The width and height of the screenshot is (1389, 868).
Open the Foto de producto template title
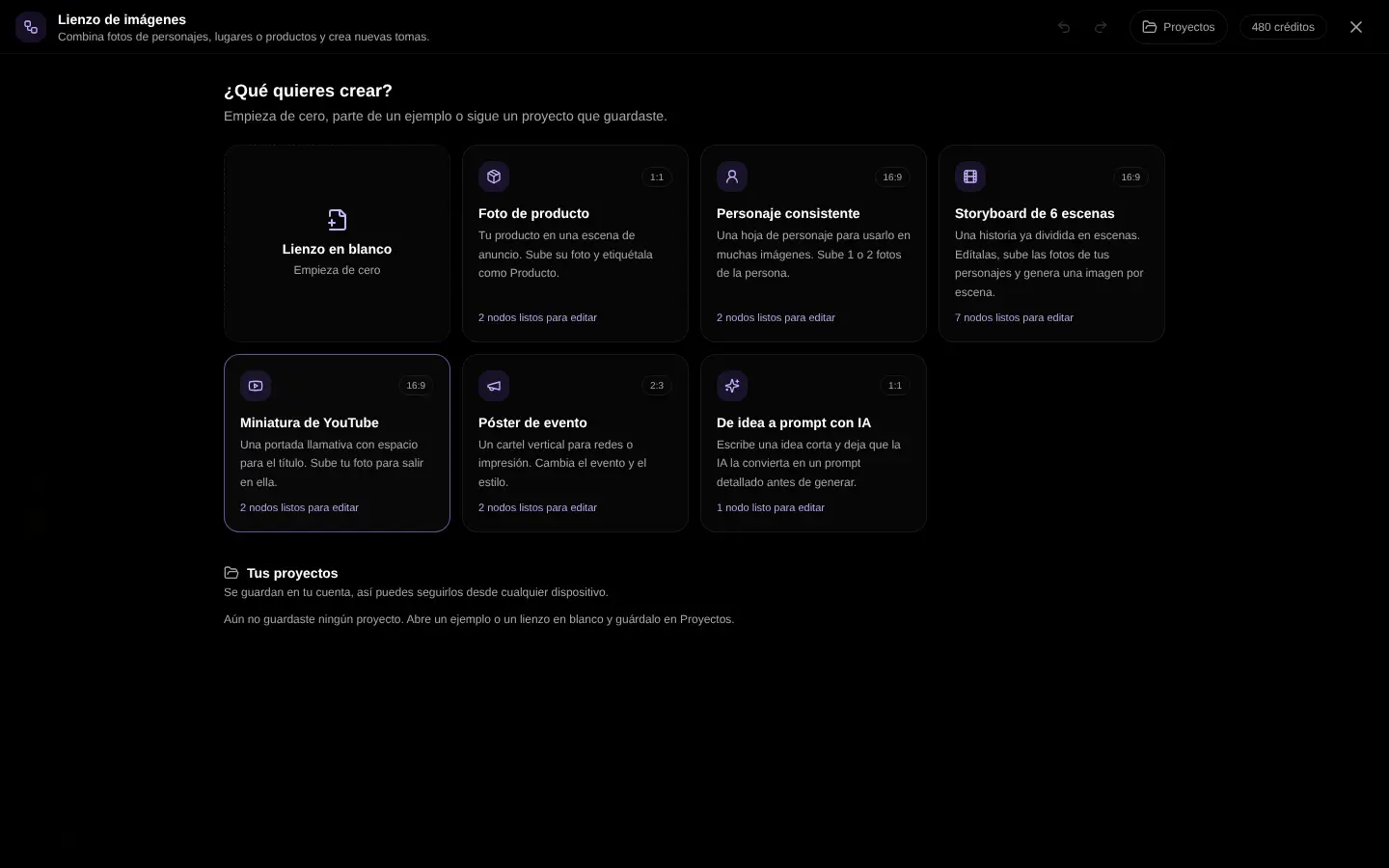(533, 213)
